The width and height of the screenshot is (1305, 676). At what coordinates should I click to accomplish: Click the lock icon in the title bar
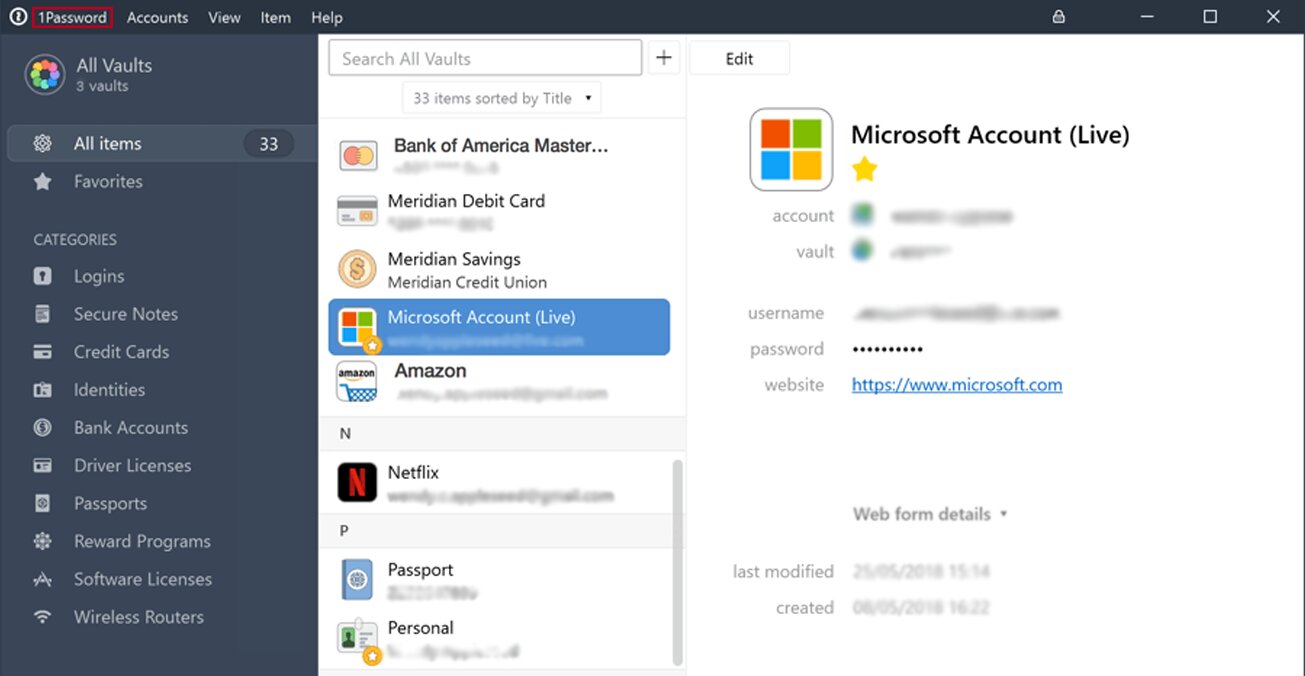pyautogui.click(x=1059, y=17)
